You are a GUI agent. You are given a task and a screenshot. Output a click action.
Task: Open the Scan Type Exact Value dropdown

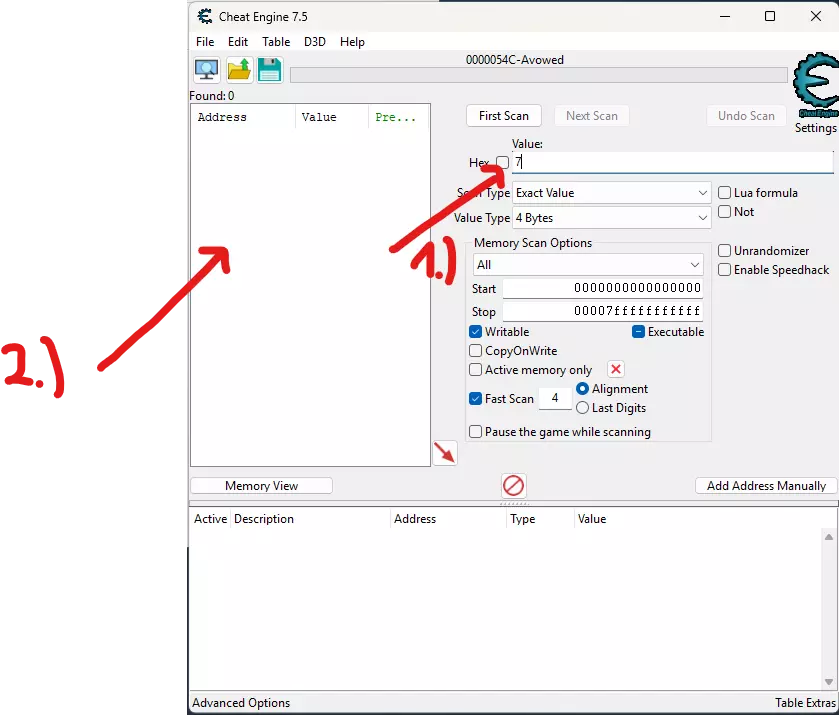(612, 193)
